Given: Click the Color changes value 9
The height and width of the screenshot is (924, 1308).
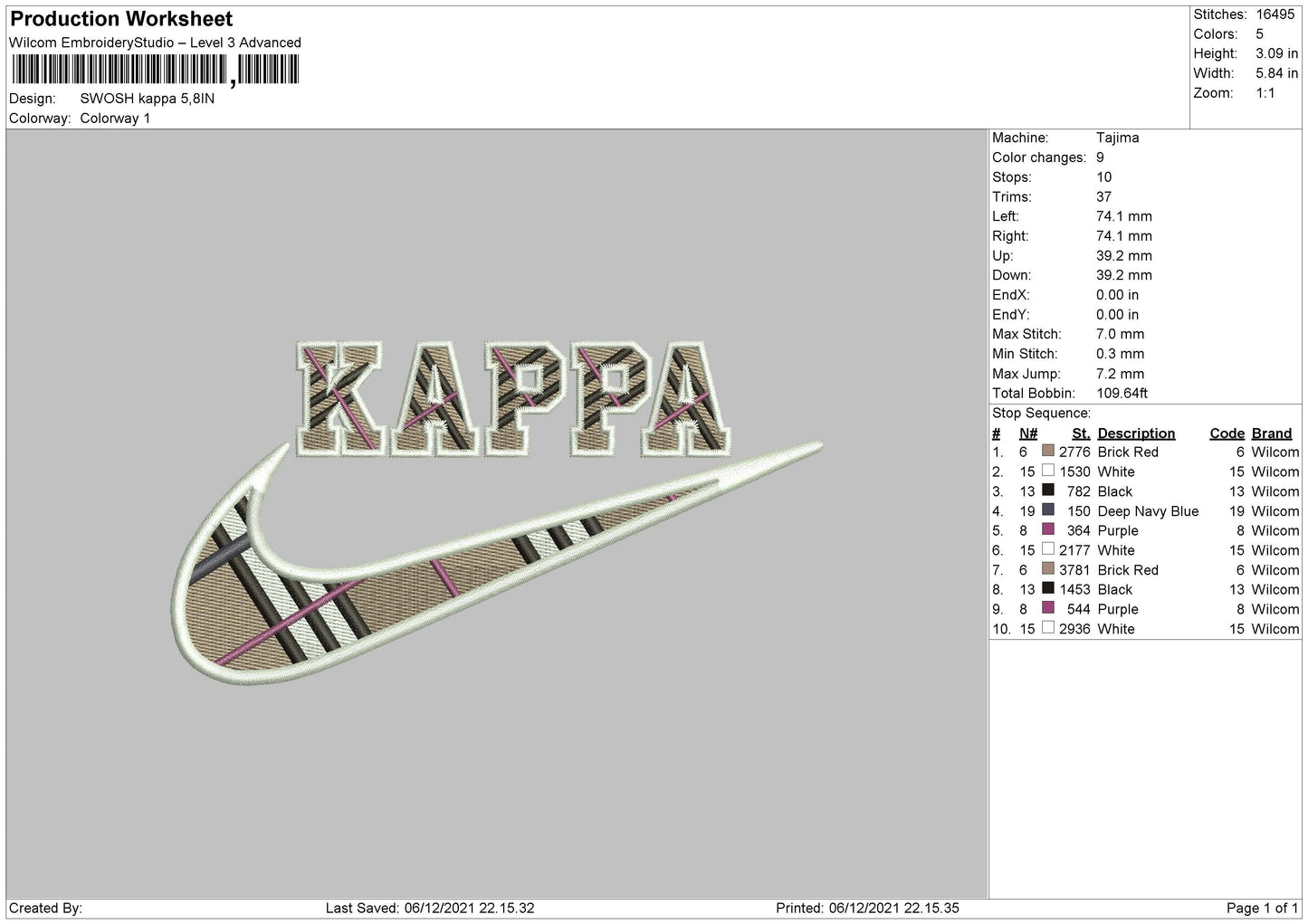Looking at the screenshot, I should 1100,157.
